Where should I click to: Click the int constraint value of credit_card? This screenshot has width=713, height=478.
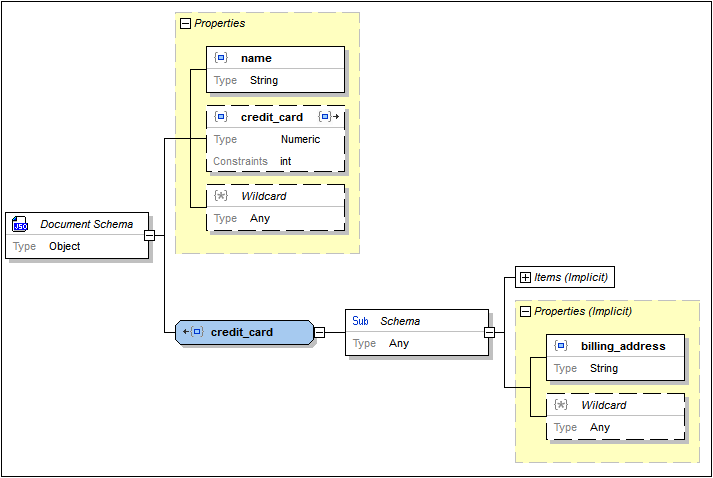[x=286, y=161]
